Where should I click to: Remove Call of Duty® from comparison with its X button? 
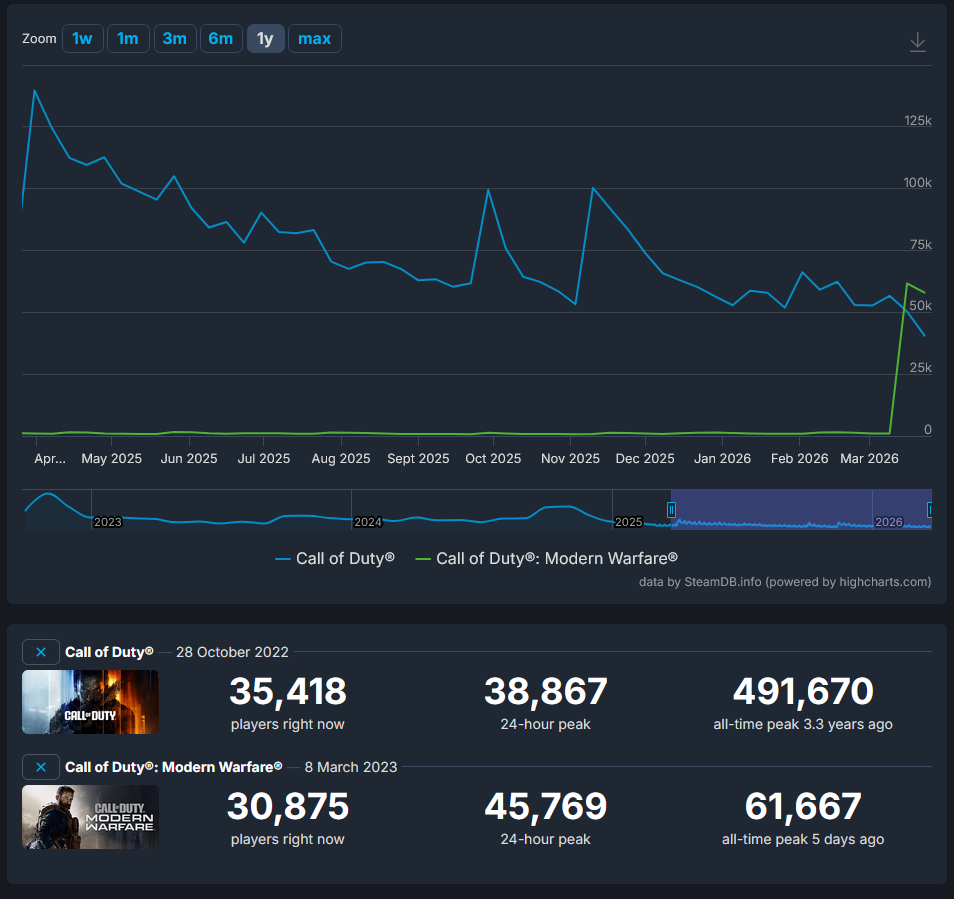[41, 652]
